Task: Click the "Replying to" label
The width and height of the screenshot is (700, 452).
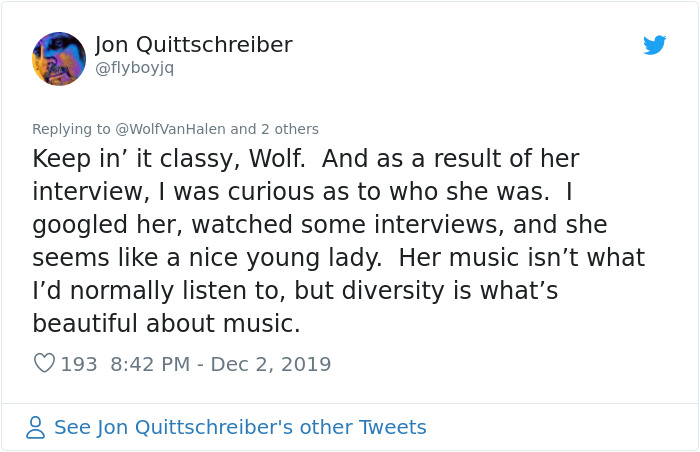Action: tap(71, 129)
